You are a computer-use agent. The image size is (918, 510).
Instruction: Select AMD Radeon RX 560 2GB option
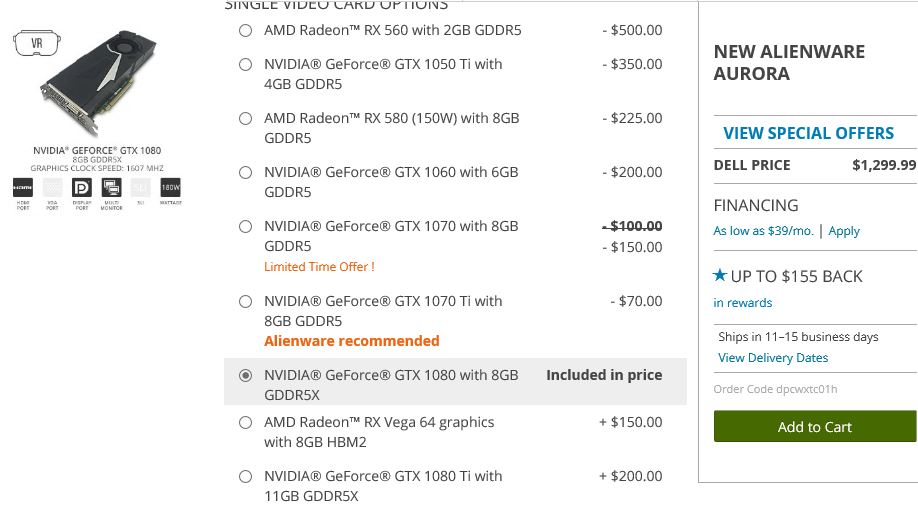pos(245,30)
